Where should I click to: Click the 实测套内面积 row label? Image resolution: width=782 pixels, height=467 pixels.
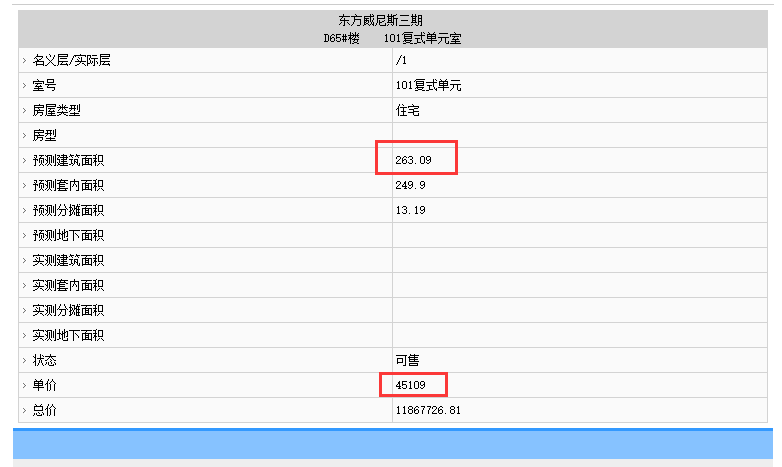click(68, 285)
